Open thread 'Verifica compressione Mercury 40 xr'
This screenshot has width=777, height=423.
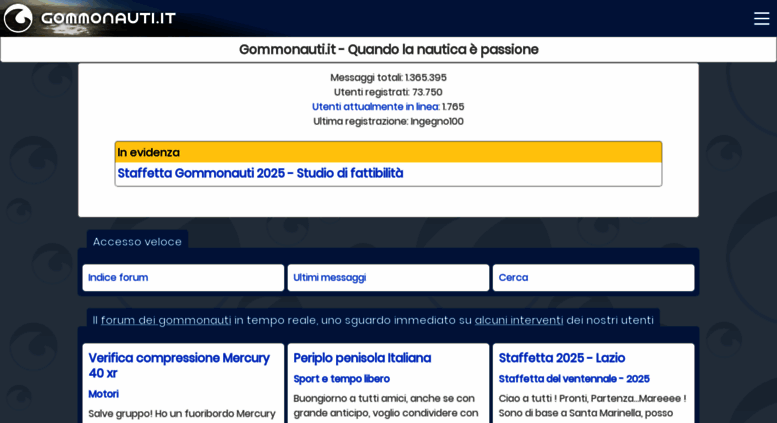[179, 365]
